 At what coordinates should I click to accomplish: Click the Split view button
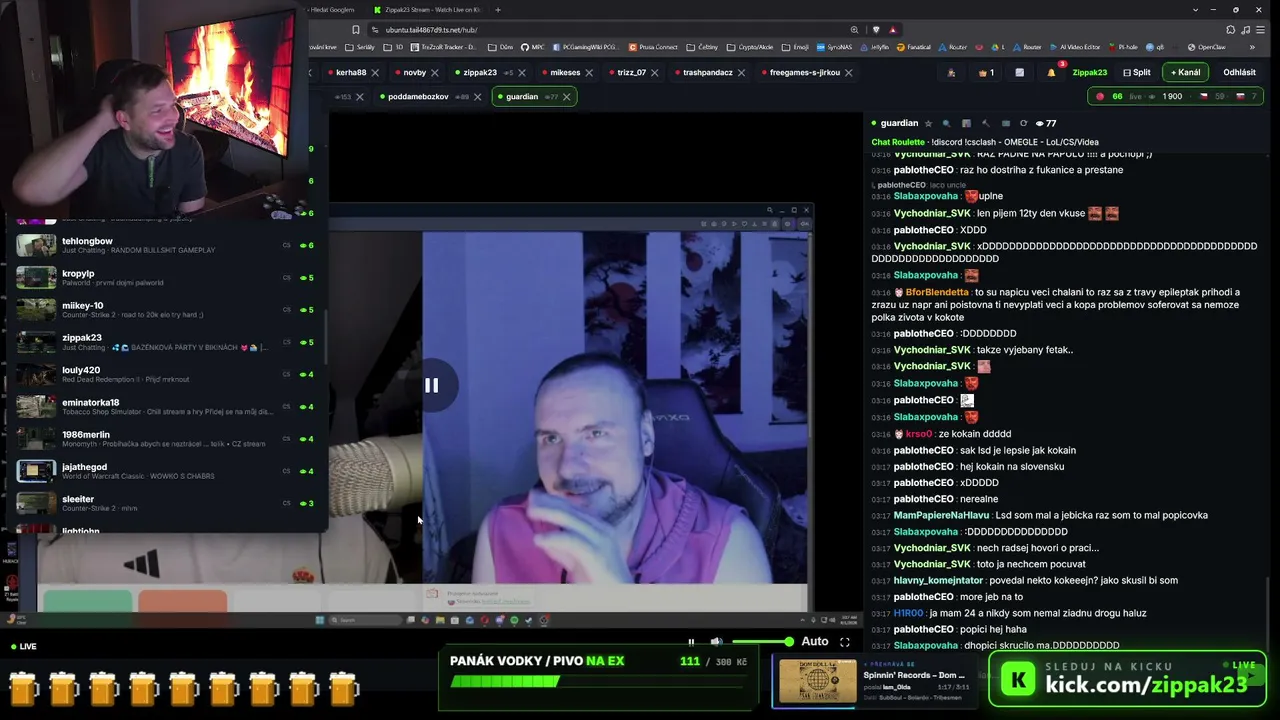[1137, 73]
